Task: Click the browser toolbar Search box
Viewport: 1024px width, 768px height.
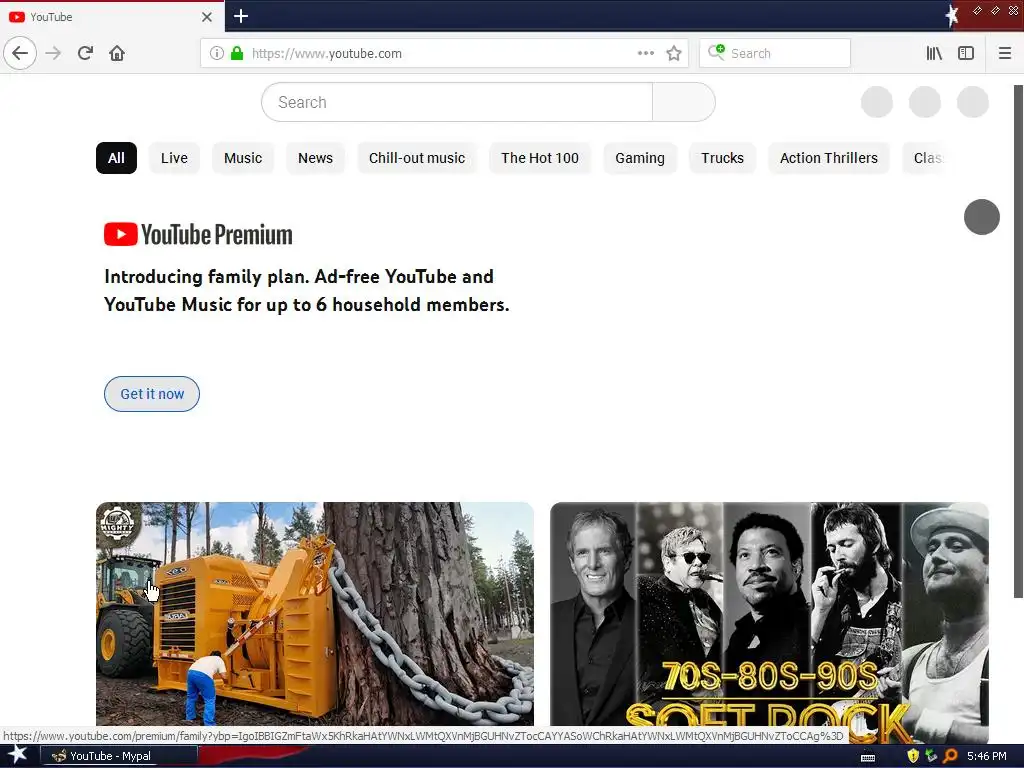Action: tap(775, 54)
